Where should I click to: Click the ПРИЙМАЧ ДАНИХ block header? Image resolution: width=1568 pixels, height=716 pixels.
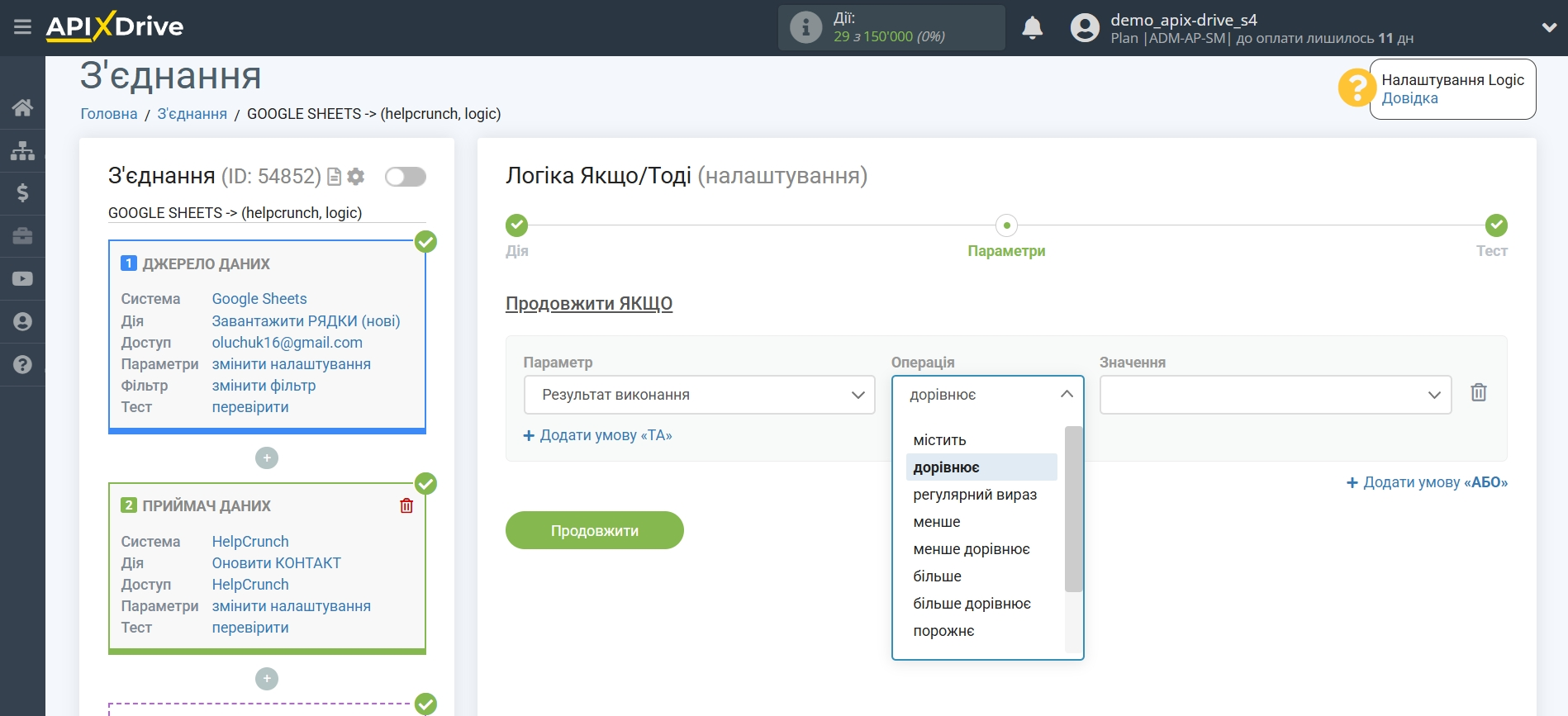pos(207,506)
